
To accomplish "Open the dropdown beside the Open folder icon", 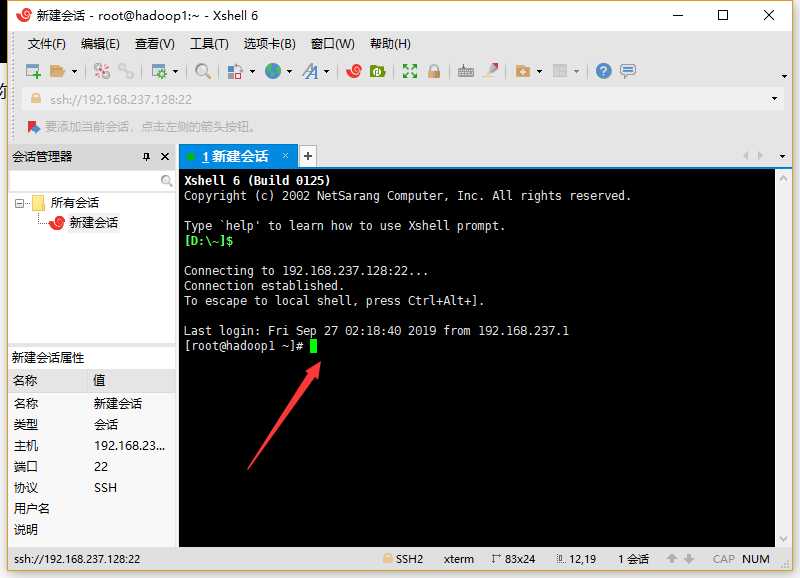I will pos(74,71).
